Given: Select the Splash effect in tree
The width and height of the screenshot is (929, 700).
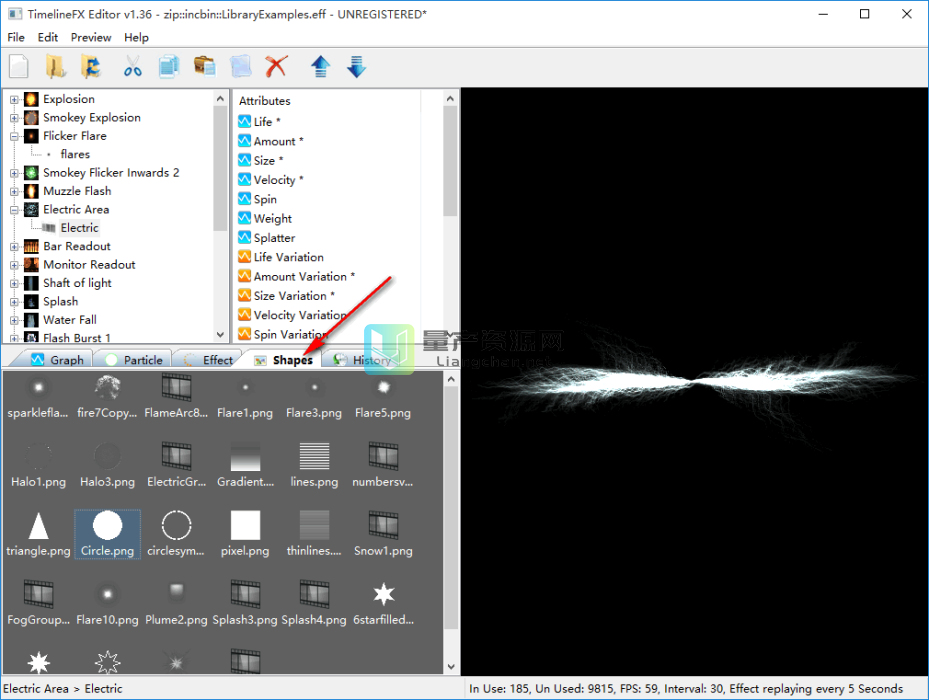Looking at the screenshot, I should coord(60,301).
